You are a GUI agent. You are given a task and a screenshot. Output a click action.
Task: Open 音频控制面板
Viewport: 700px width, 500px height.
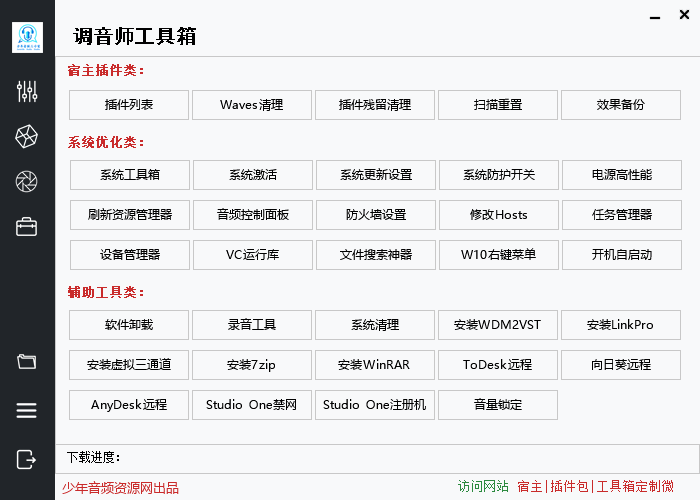[x=253, y=215]
